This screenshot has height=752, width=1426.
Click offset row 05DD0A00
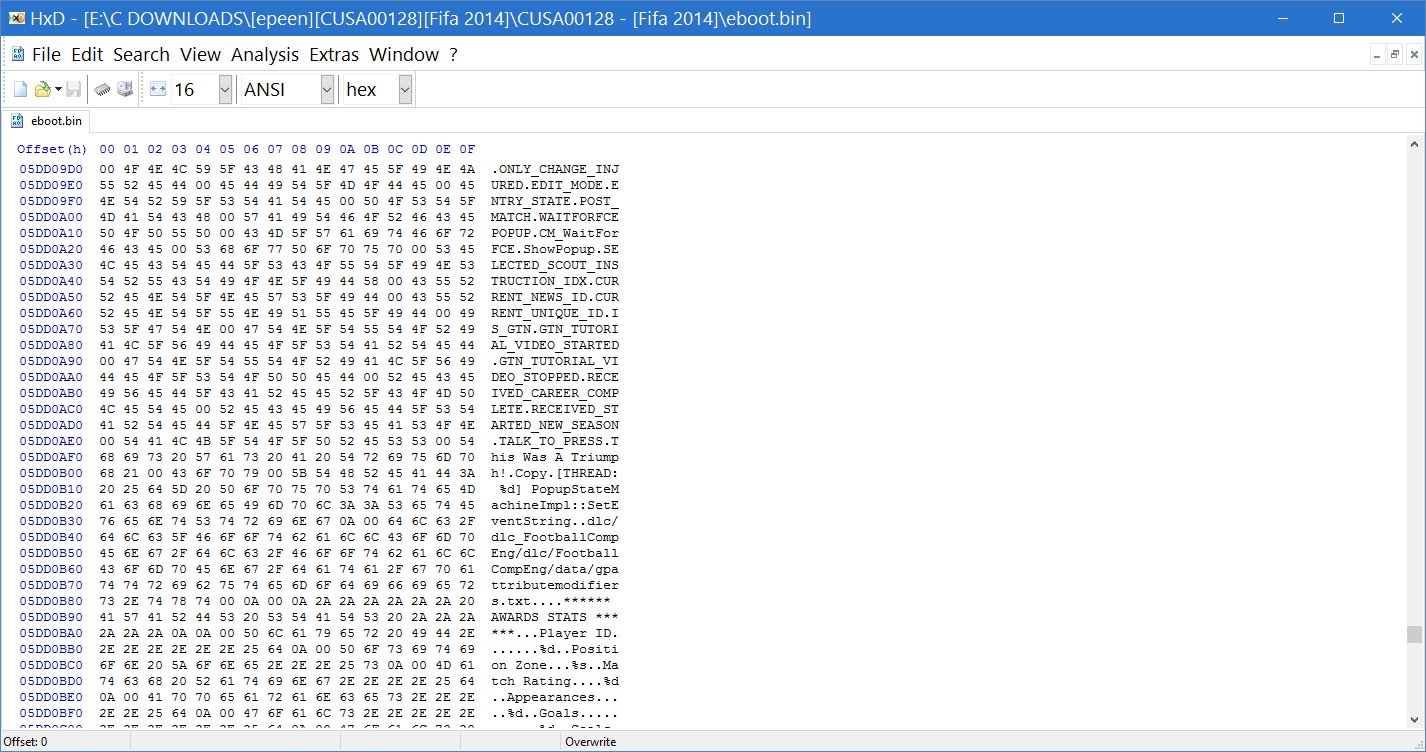click(51, 217)
